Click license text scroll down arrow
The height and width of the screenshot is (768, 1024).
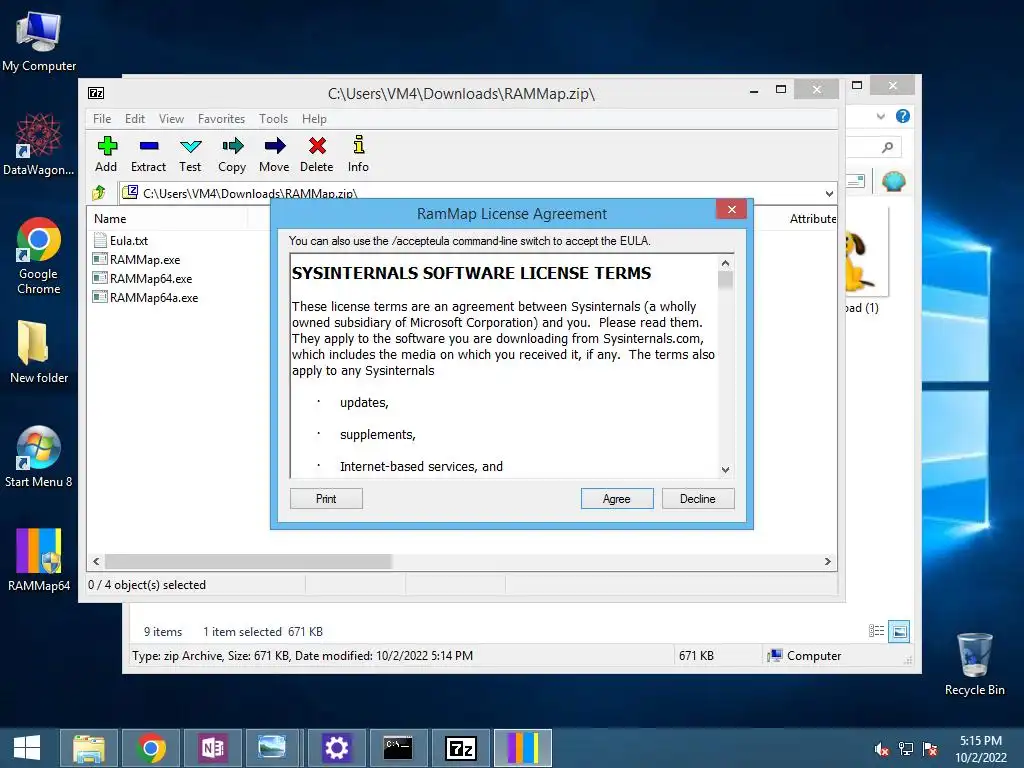[725, 470]
